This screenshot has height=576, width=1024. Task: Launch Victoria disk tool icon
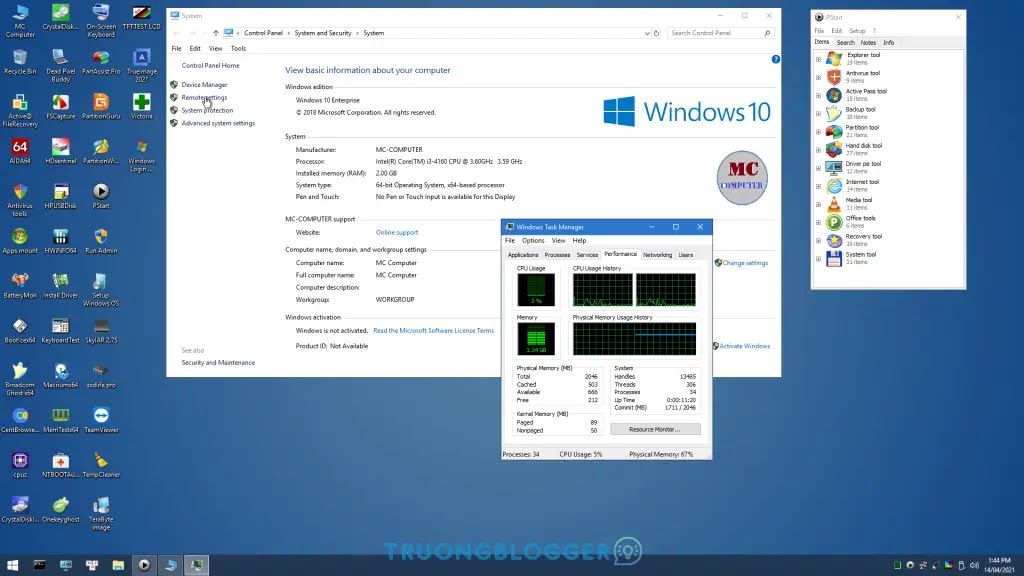142,106
